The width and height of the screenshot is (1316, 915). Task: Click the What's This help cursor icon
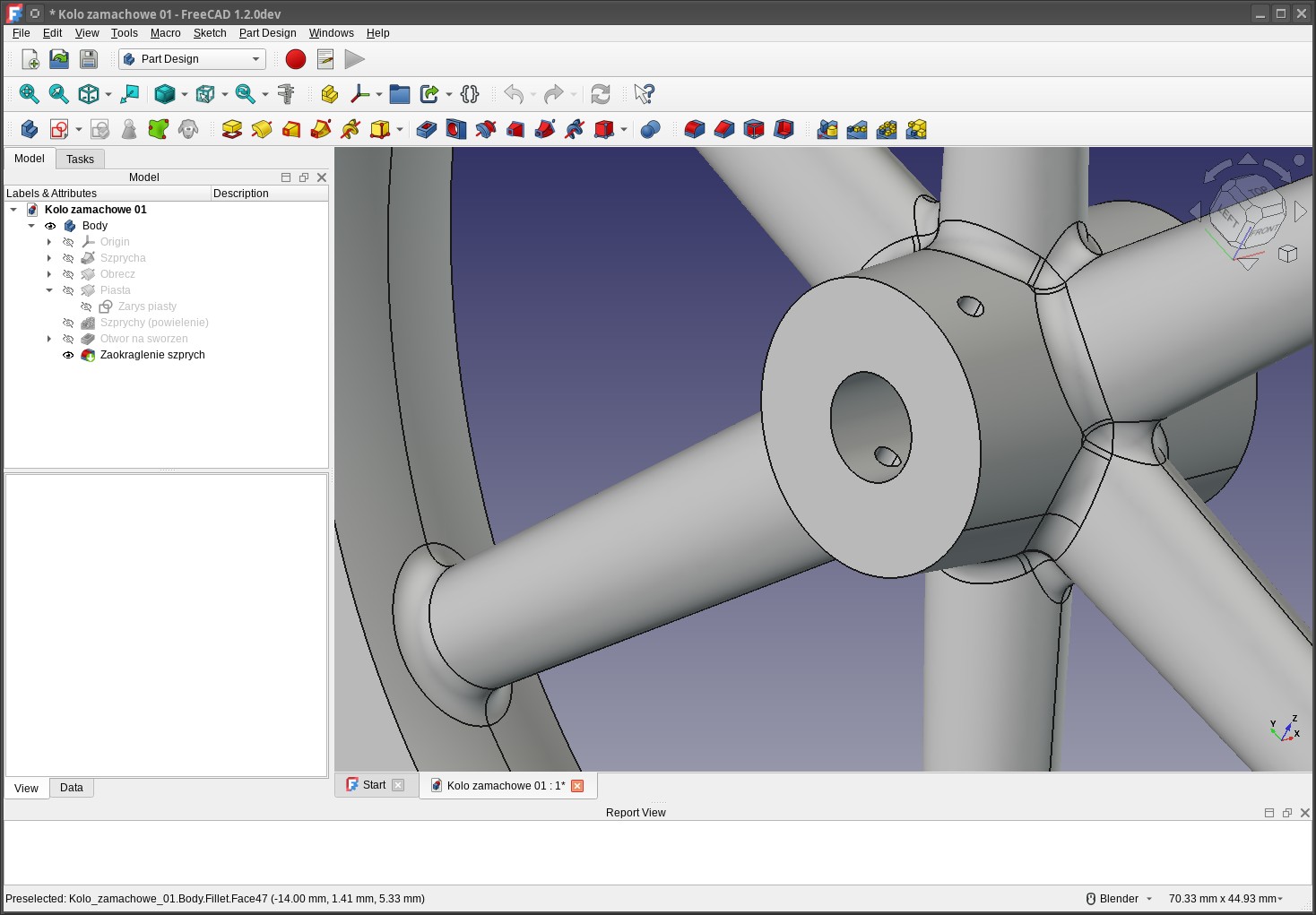pos(644,94)
